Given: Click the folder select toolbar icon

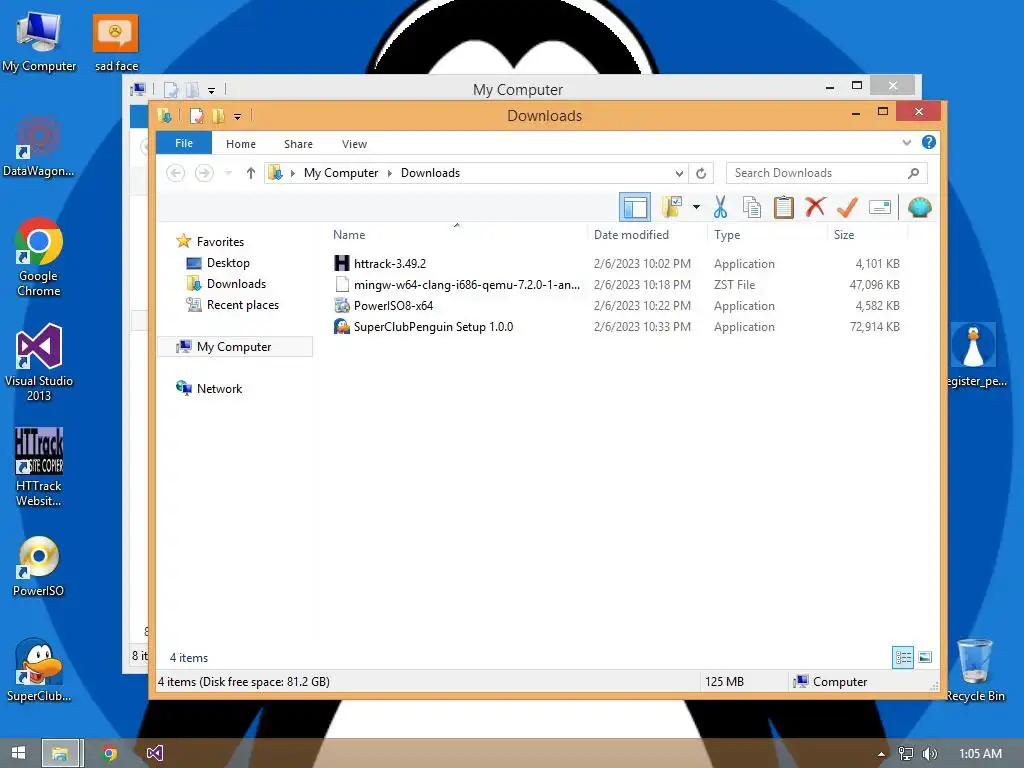Looking at the screenshot, I should coord(672,208).
